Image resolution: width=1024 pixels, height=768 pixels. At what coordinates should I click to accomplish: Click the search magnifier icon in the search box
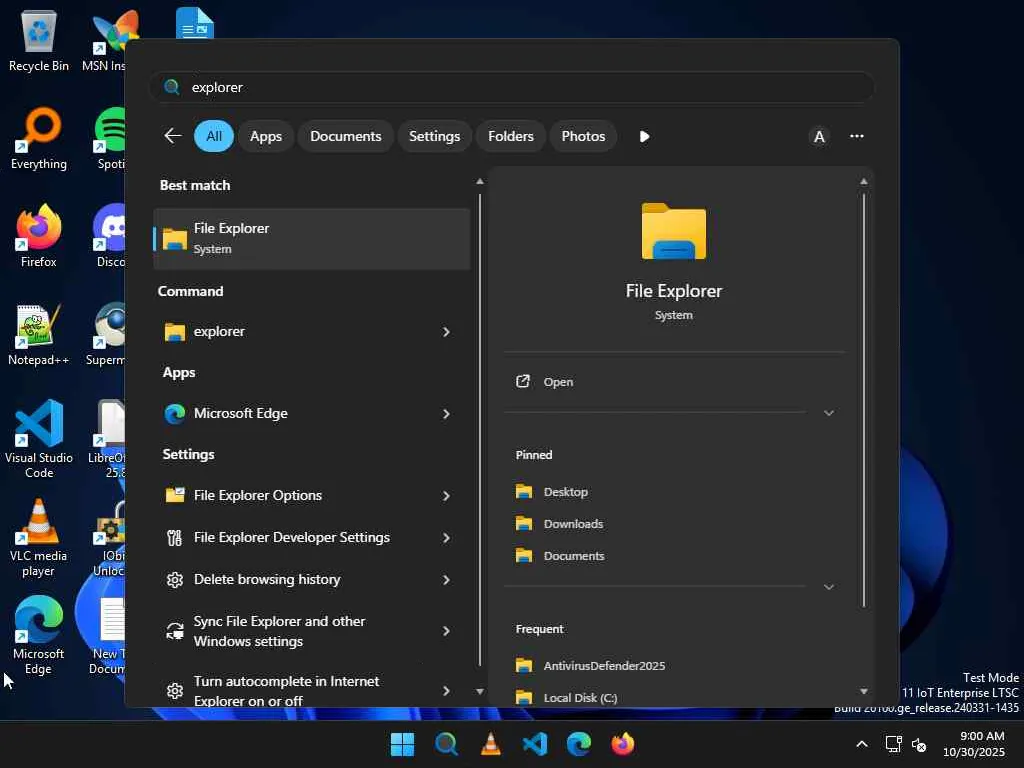(x=172, y=87)
